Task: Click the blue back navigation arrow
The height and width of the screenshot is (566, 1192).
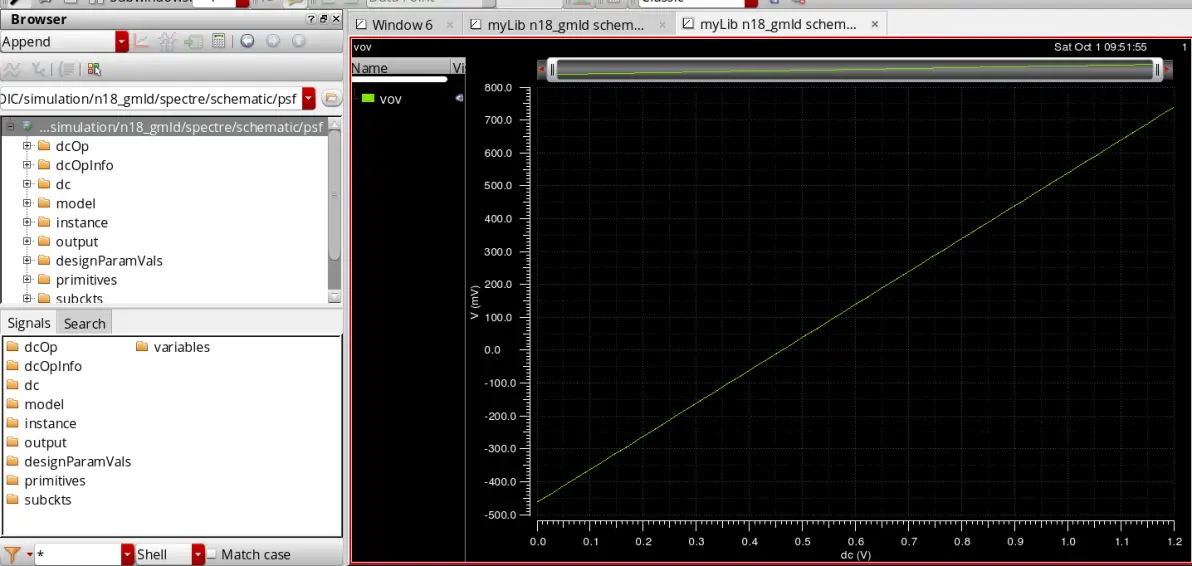Action: click(247, 42)
